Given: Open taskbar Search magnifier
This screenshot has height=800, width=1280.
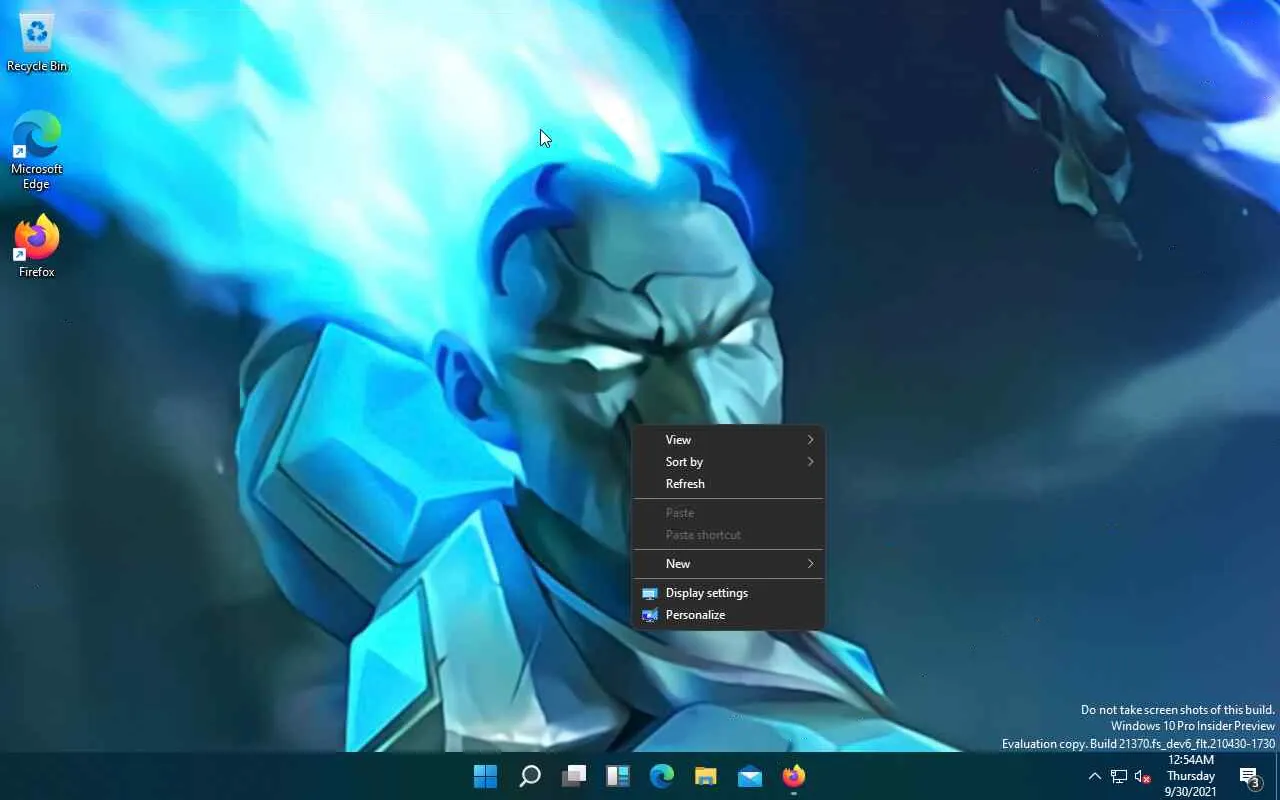Looking at the screenshot, I should coord(530,776).
